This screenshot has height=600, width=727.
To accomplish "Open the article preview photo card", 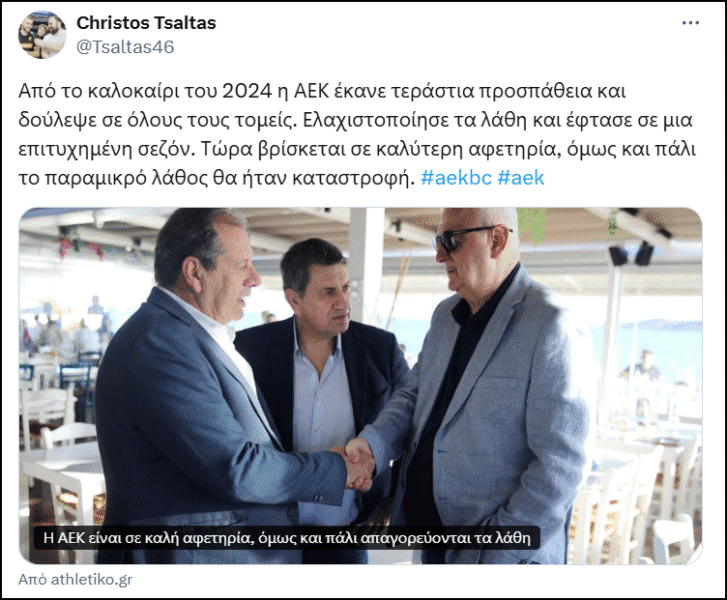I will 360,386.
